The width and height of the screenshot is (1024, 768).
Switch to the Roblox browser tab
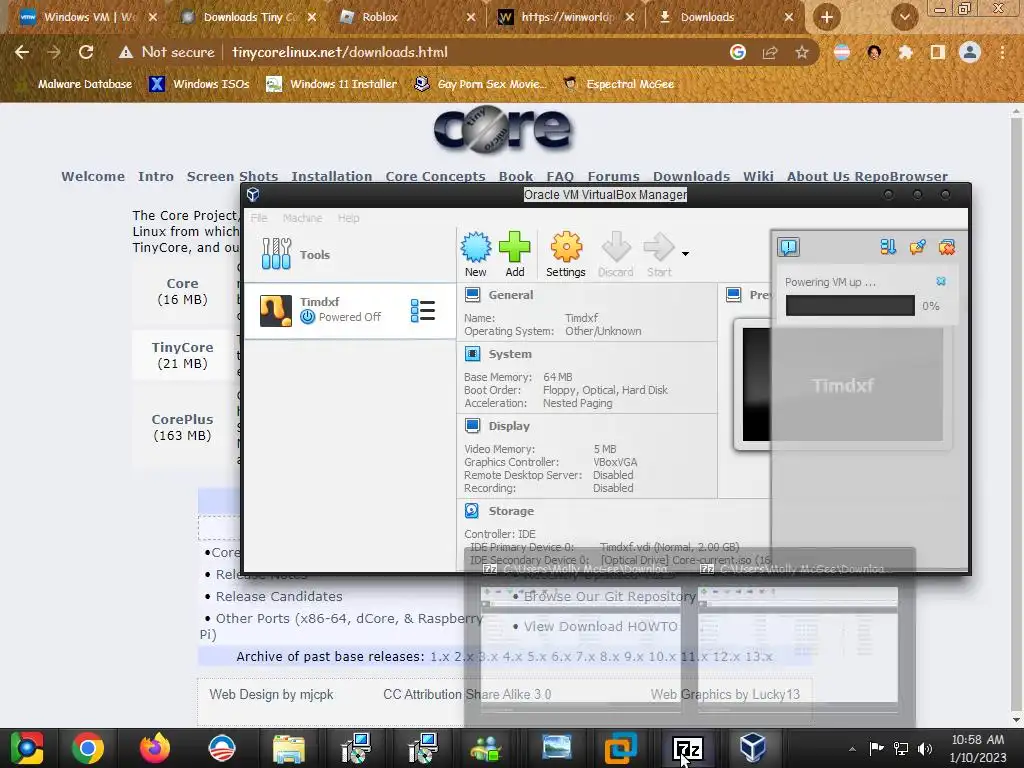(408, 17)
